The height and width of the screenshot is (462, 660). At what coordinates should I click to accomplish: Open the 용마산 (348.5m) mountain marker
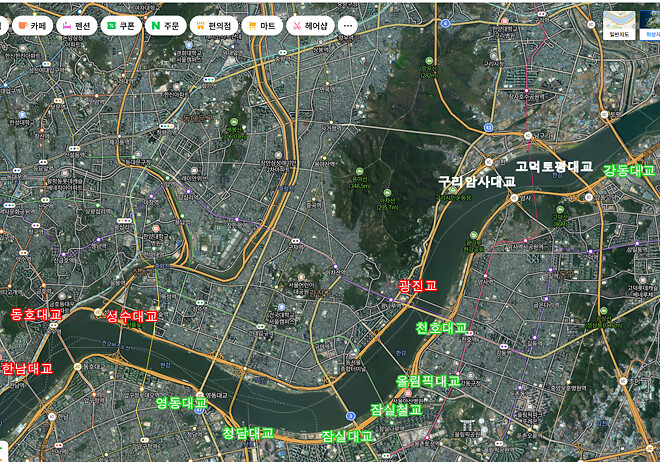coord(360,171)
